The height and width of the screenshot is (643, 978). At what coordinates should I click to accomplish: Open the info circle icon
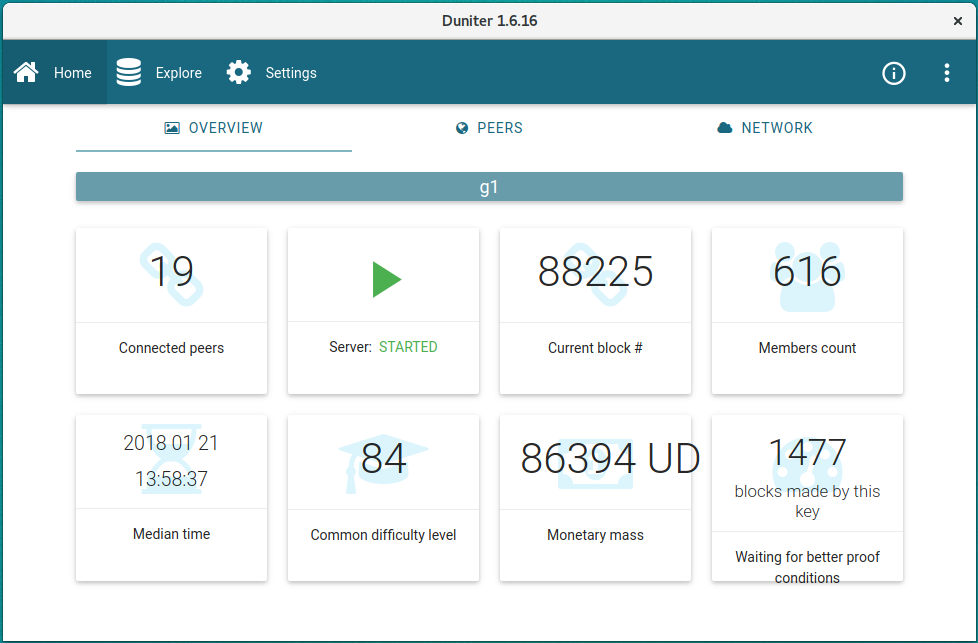[894, 73]
